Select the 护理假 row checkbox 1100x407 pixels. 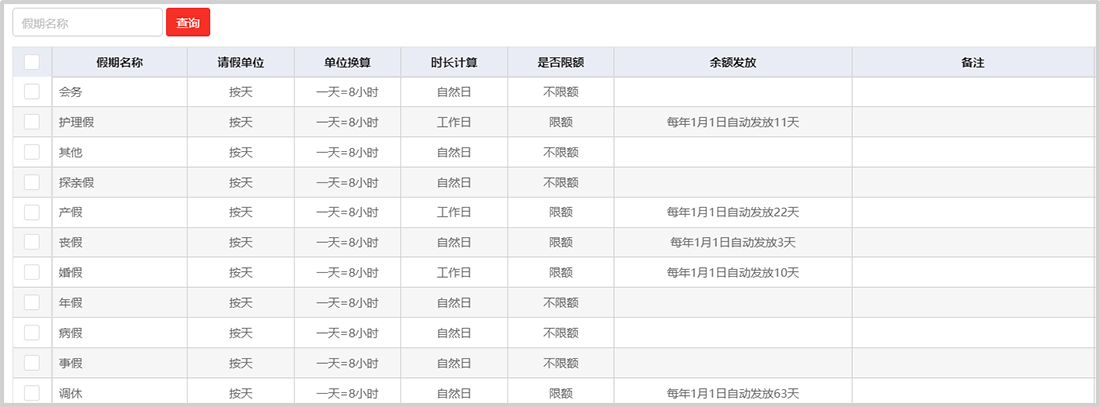32,122
